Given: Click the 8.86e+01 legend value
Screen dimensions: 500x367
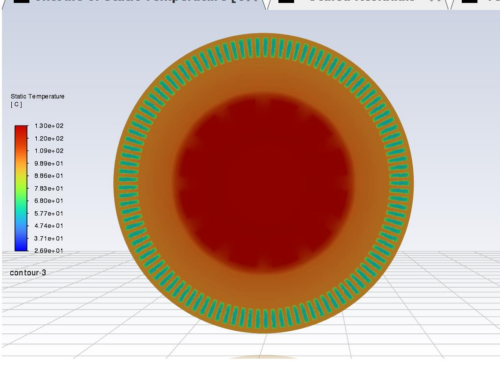Looking at the screenshot, I should click(49, 176).
